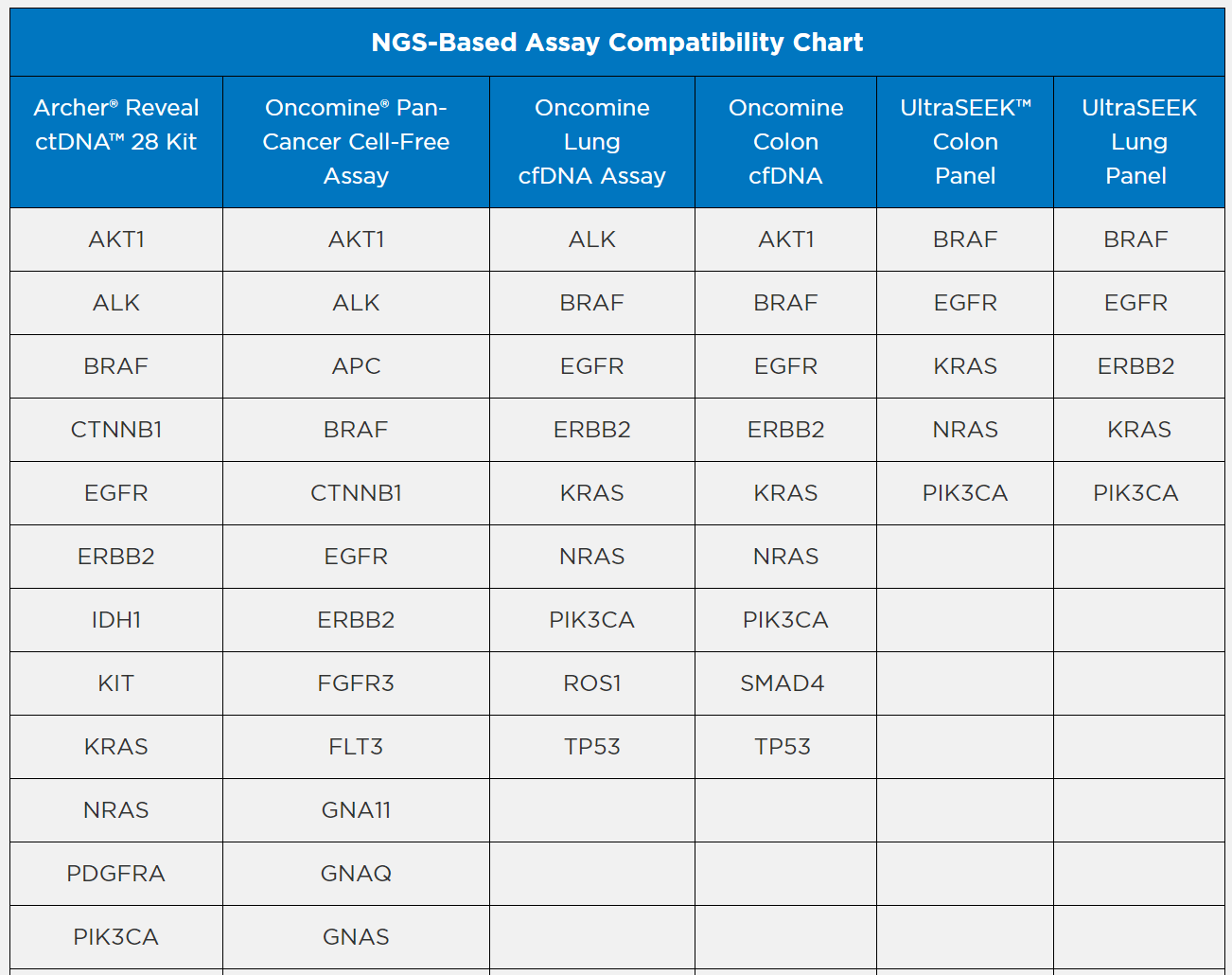The image size is (1232, 975).
Task: Click the ROS1 cell
Action: pos(591,683)
